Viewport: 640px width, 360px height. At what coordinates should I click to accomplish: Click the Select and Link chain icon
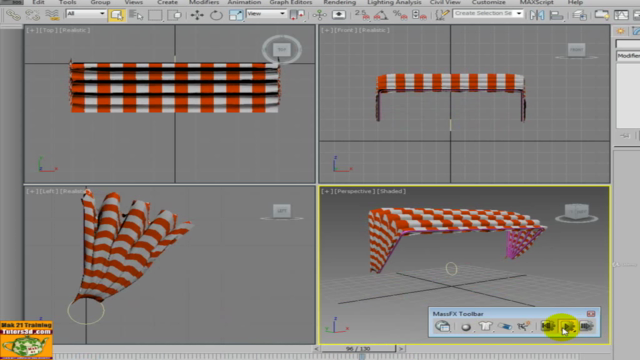coord(13,16)
